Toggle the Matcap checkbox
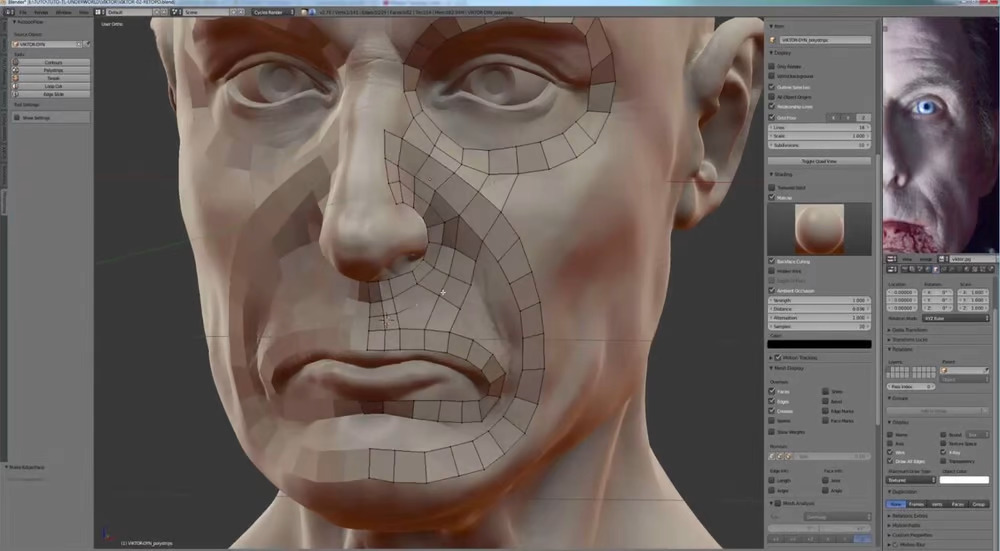 772,197
